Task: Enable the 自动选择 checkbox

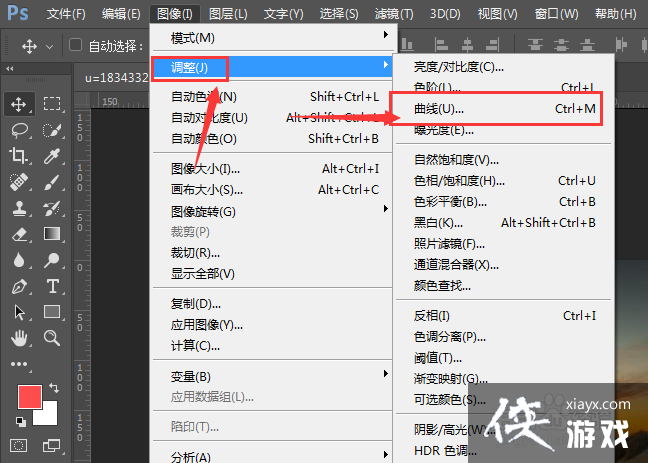Action: [x=75, y=46]
